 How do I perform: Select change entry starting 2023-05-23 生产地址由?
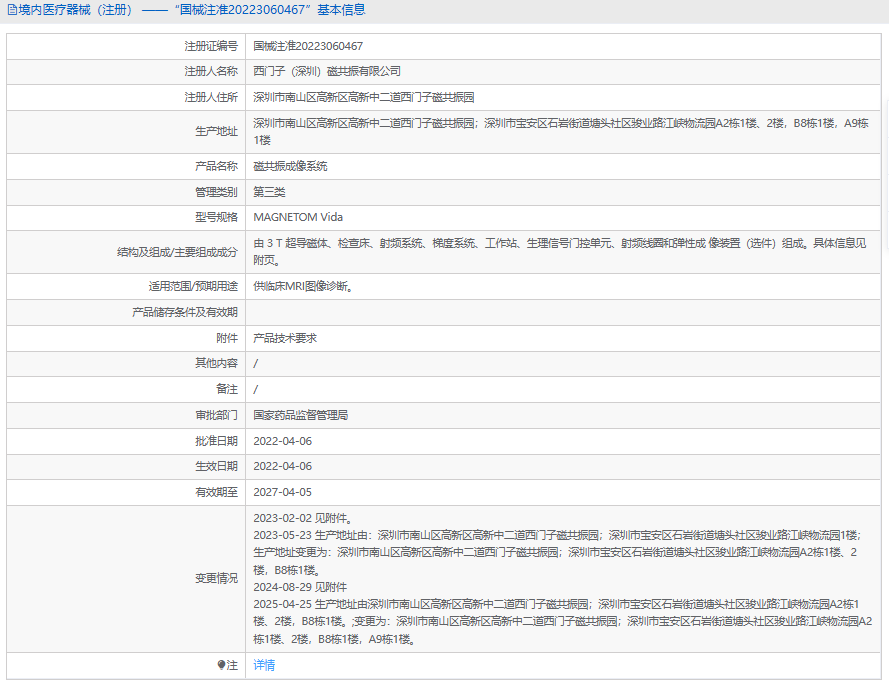coord(557,552)
